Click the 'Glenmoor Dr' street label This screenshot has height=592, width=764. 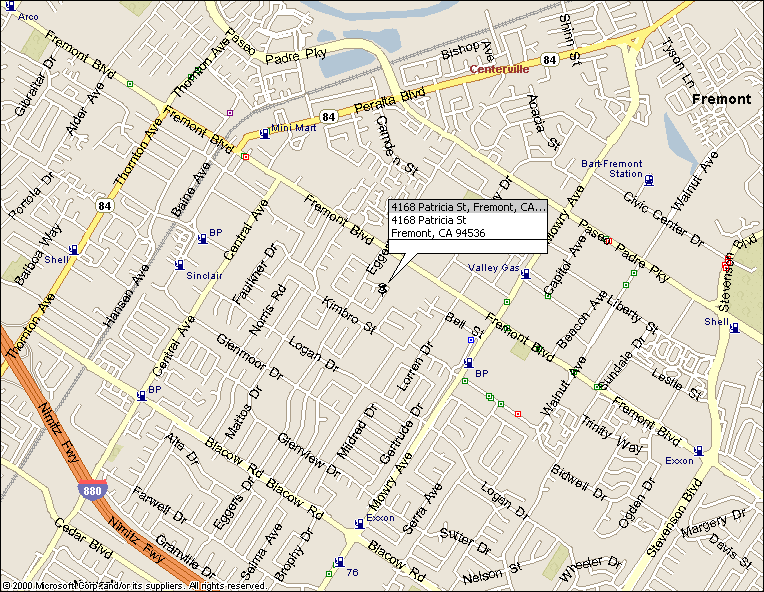coord(249,357)
